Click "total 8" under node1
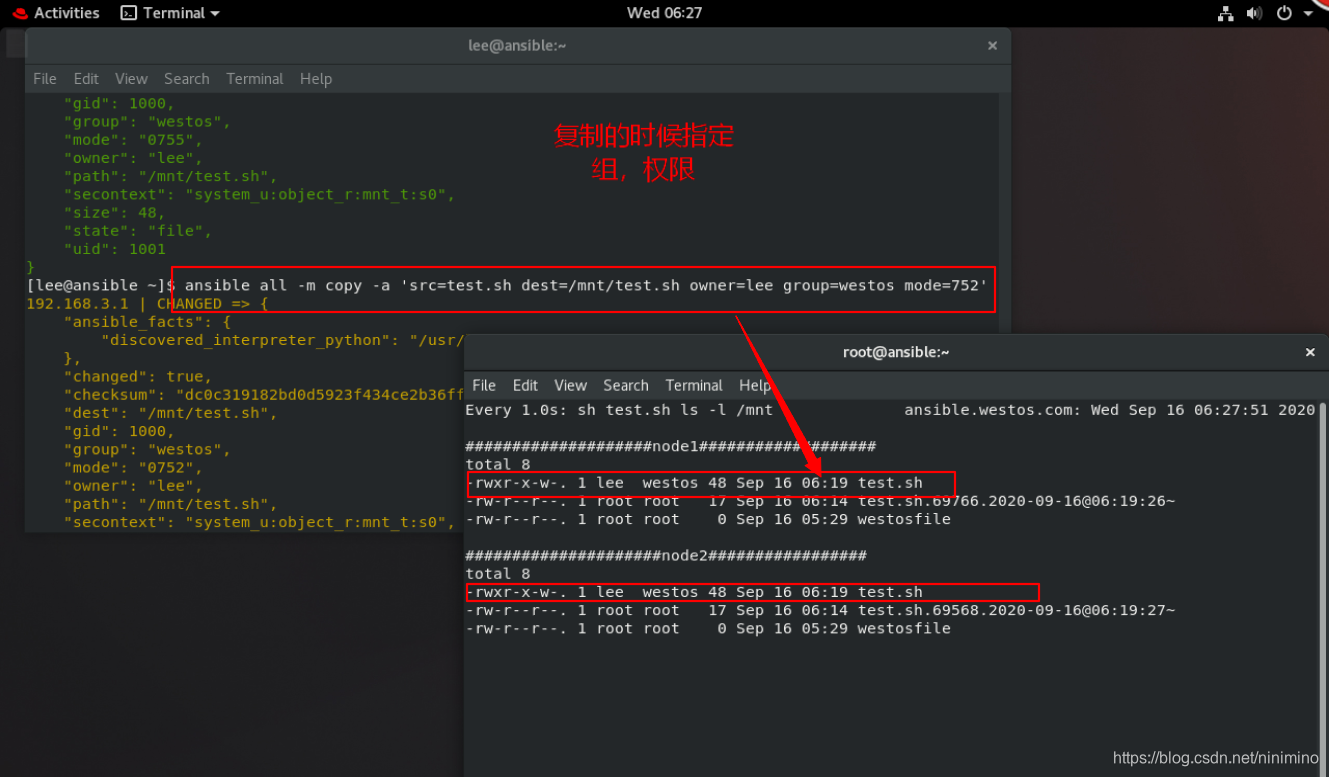1329x777 pixels. point(498,464)
